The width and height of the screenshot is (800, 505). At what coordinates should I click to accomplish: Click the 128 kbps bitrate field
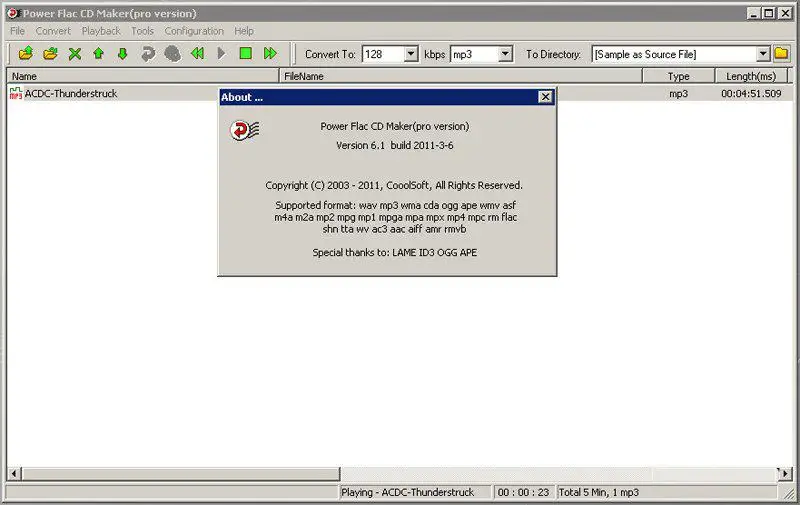(x=383, y=54)
